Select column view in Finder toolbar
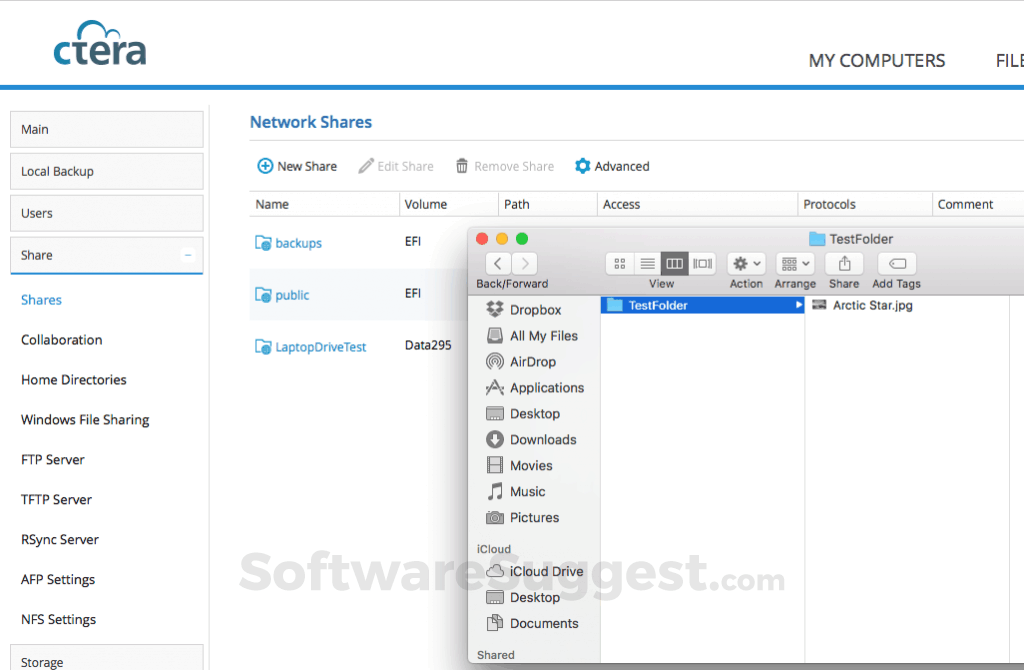Viewport: 1024px width, 670px height. [673, 263]
